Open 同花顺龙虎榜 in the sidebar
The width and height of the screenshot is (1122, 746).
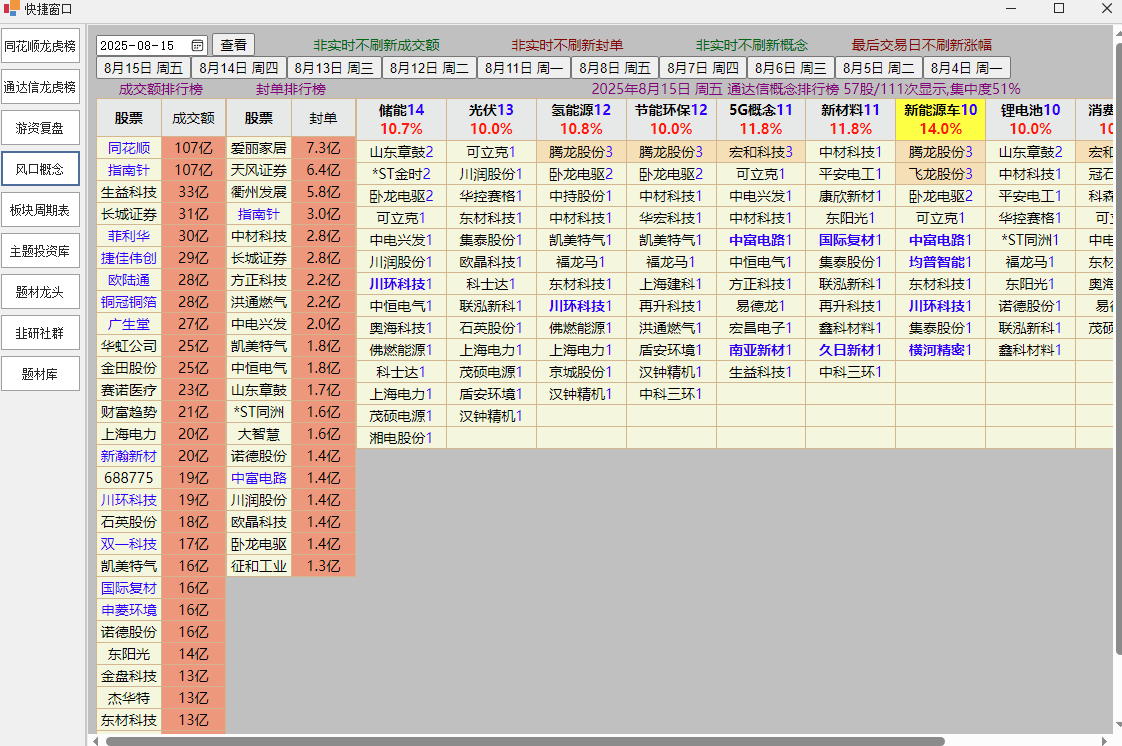[40, 46]
